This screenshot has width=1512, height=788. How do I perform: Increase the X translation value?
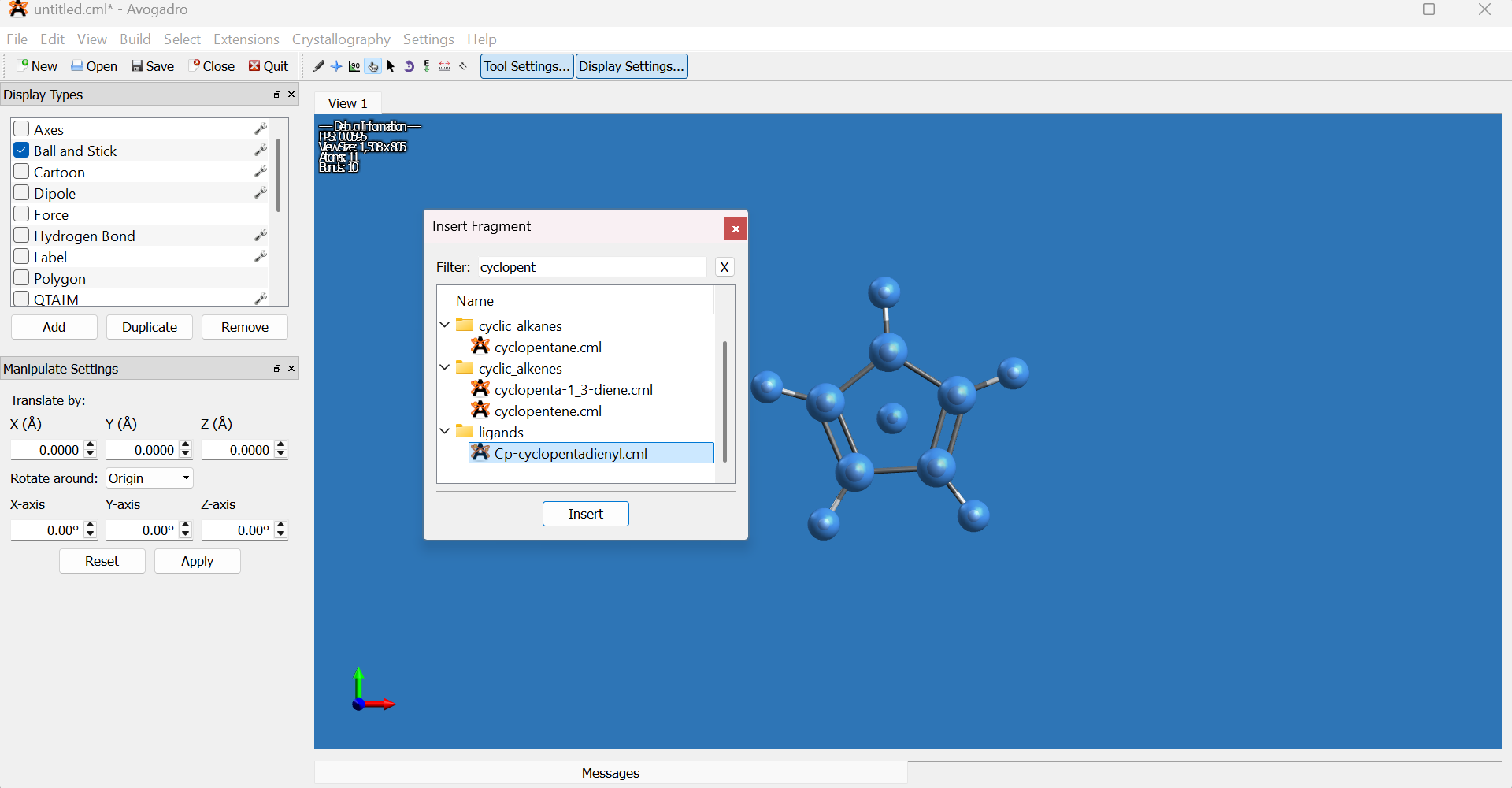click(91, 445)
